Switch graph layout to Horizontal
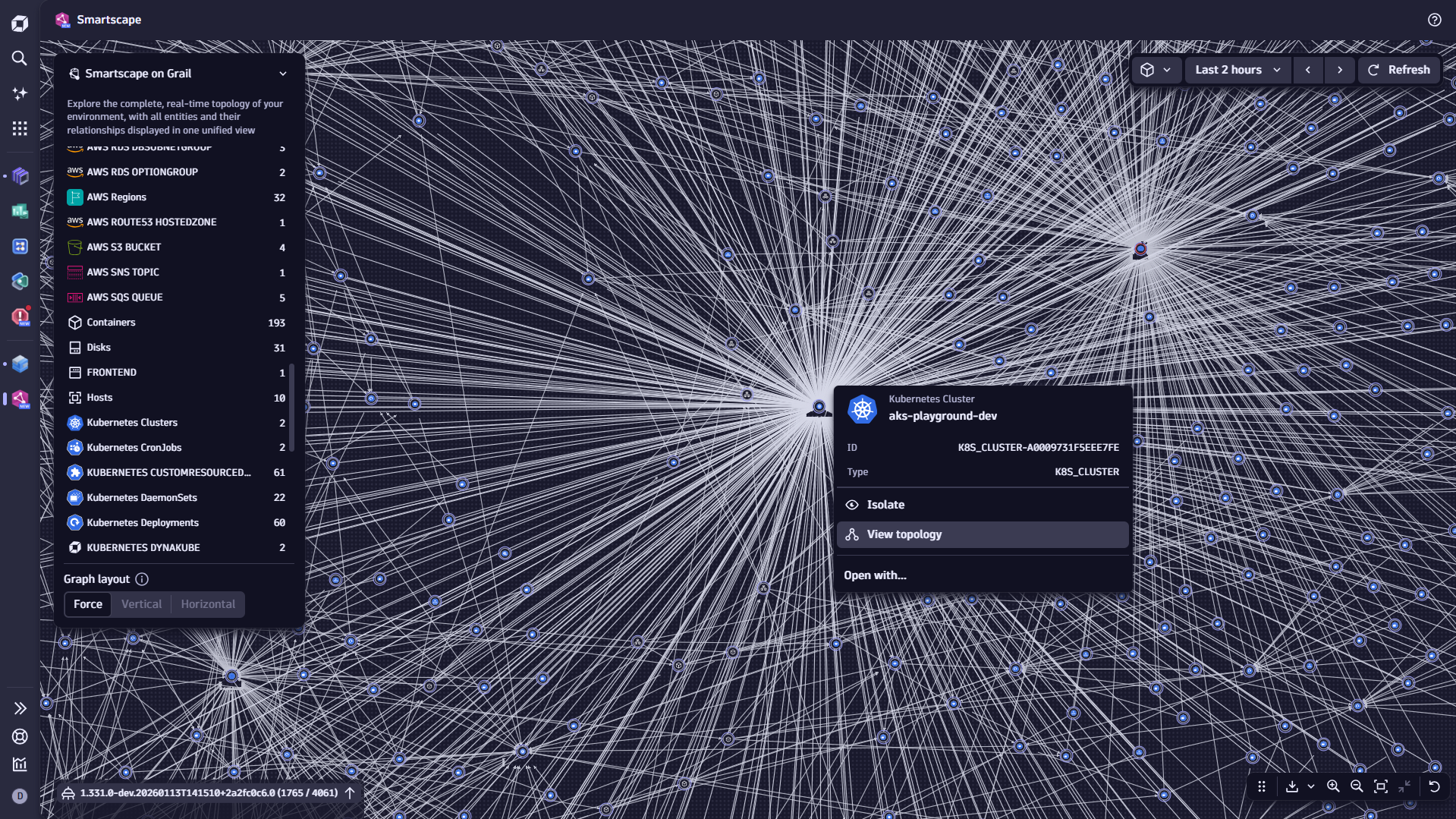Viewport: 1456px width, 819px height. pos(208,604)
